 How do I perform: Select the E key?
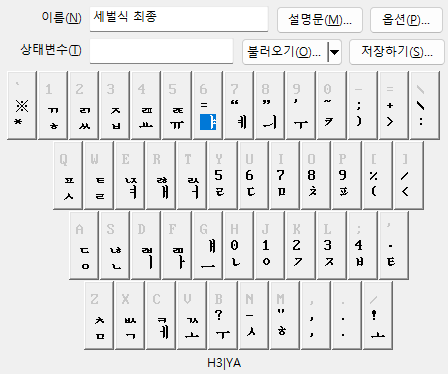[x=130, y=175]
